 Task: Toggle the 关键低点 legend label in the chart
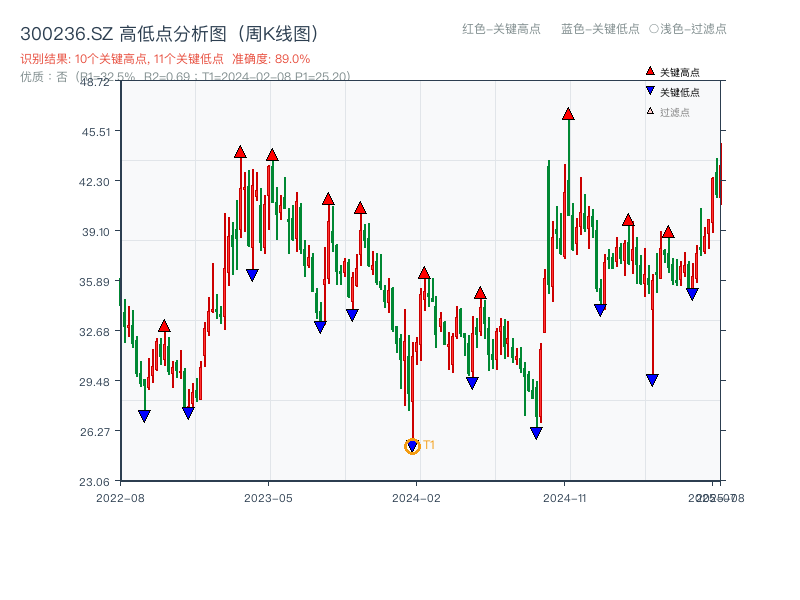(x=680, y=92)
